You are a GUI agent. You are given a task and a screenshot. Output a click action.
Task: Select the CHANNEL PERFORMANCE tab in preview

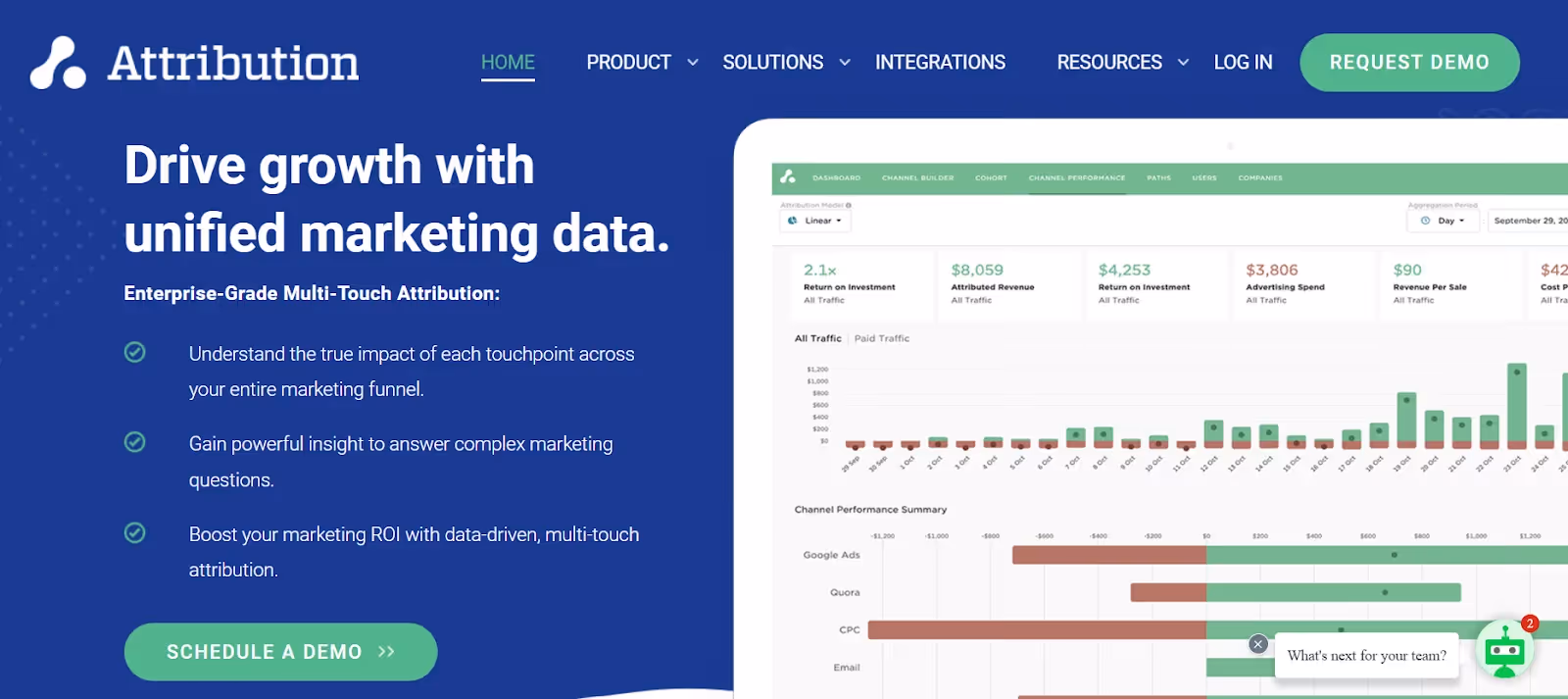pyautogui.click(x=1077, y=178)
